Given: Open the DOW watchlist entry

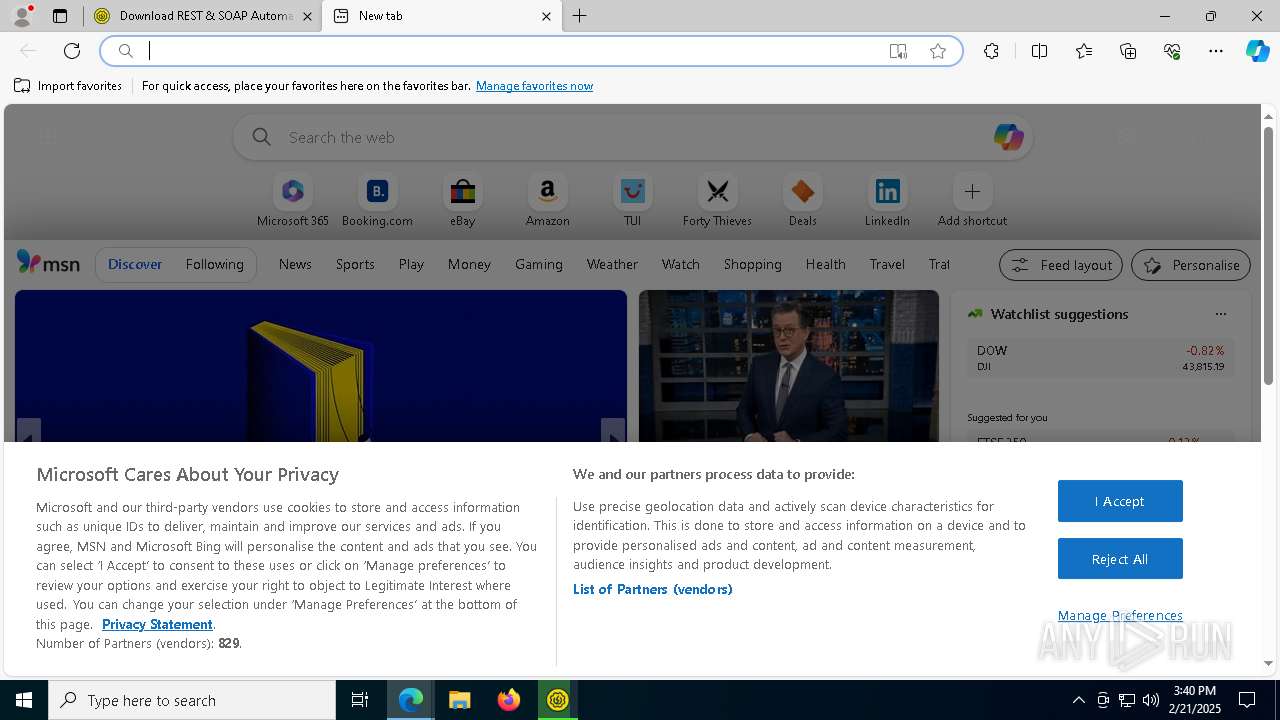Looking at the screenshot, I should [x=1100, y=358].
